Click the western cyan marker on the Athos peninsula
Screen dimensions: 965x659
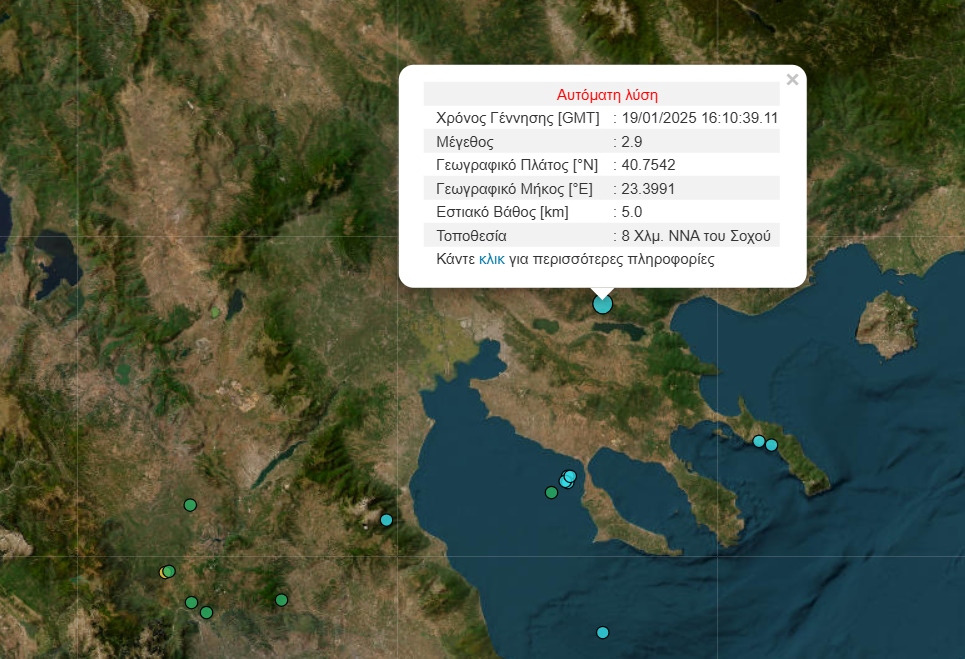(759, 441)
